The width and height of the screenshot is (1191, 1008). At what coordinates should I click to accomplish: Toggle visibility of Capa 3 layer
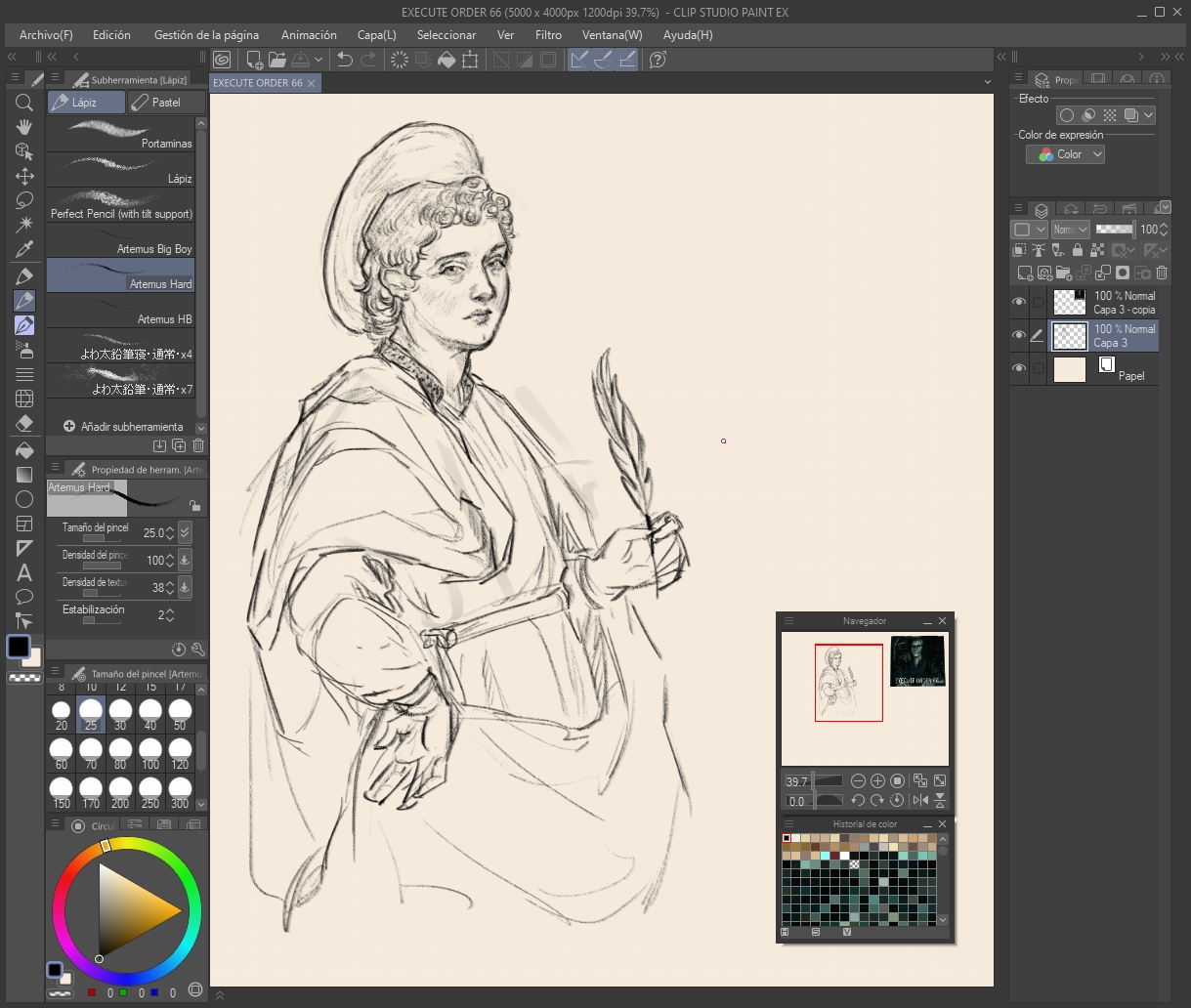(x=1019, y=335)
